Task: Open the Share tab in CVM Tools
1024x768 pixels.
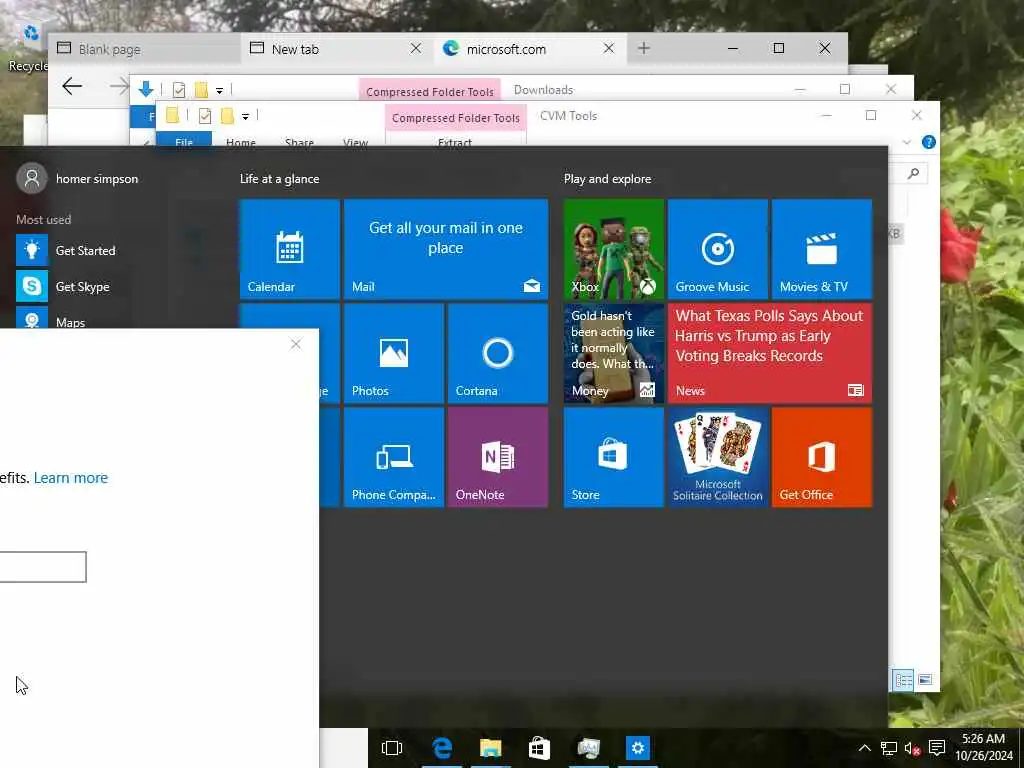Action: 299,142
